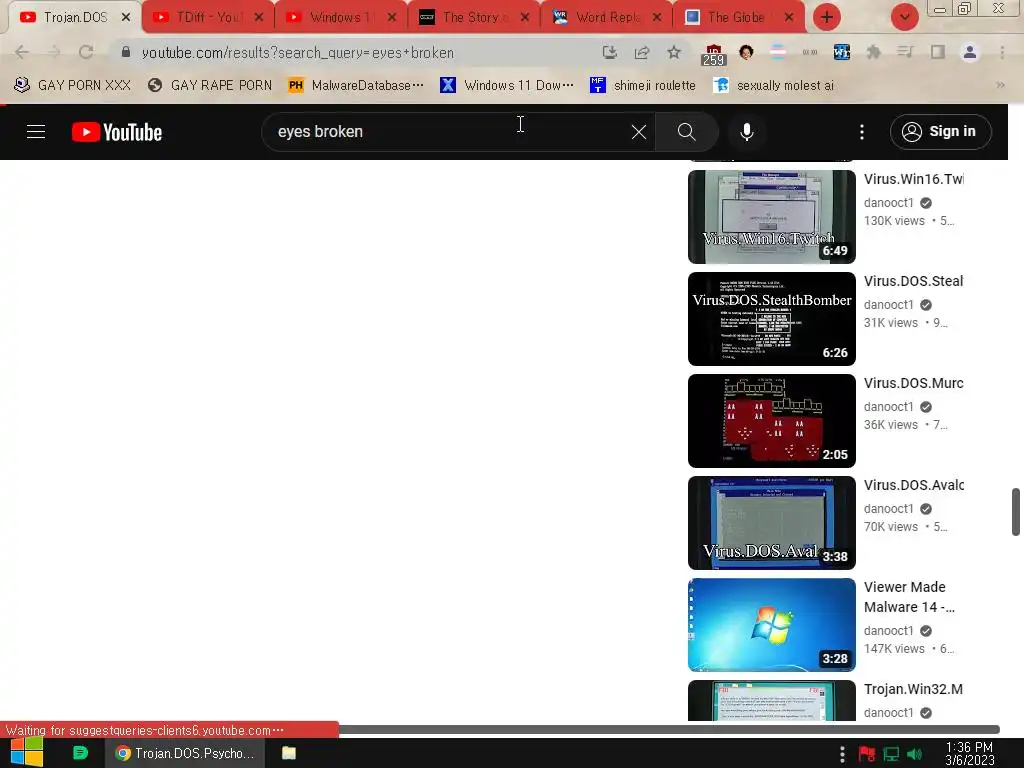Open the Virus.DOS.Aval video thumbnail
This screenshot has height=768, width=1024.
pos(771,522)
